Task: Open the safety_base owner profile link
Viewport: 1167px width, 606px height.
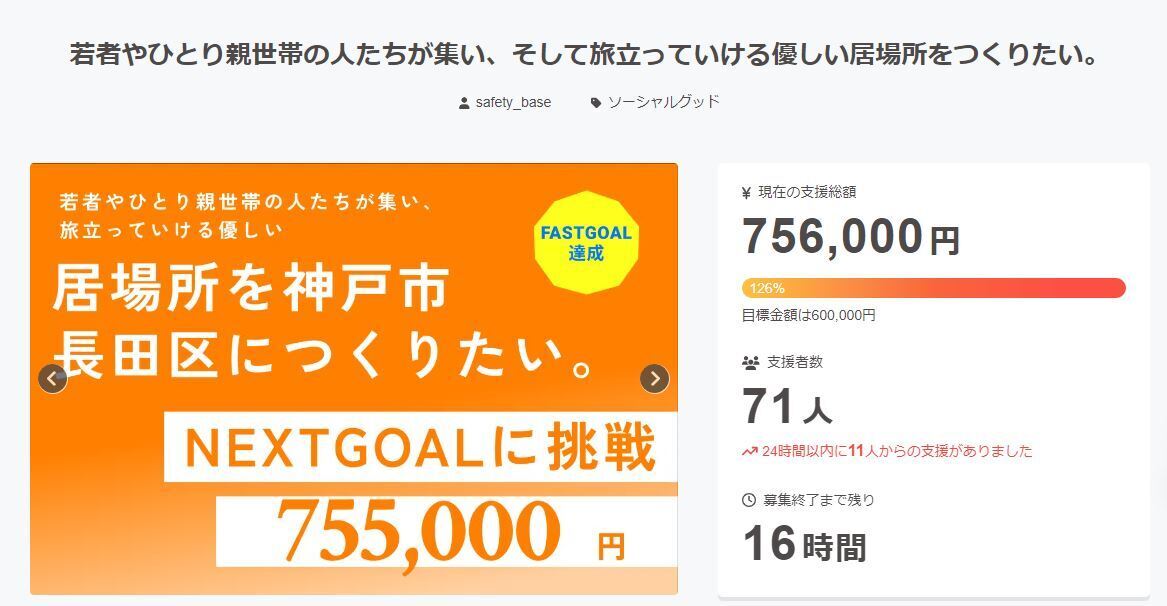Action: click(x=513, y=102)
